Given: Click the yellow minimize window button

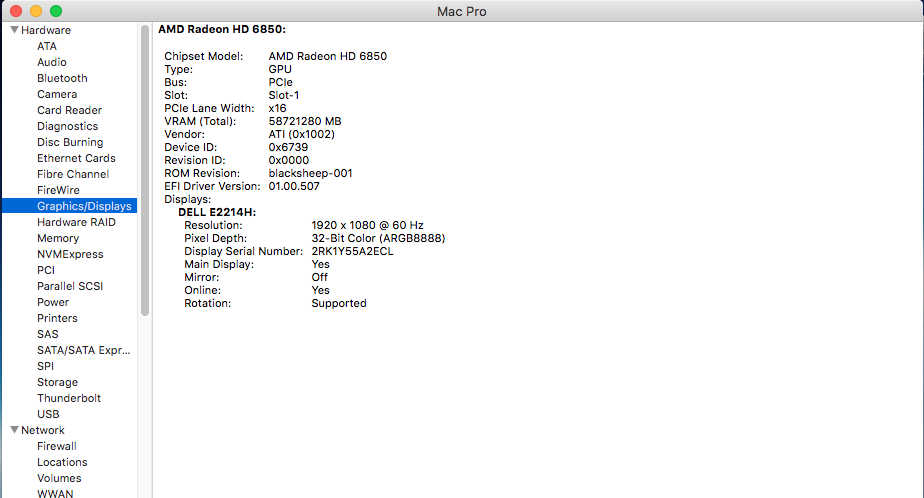Looking at the screenshot, I should 36,11.
